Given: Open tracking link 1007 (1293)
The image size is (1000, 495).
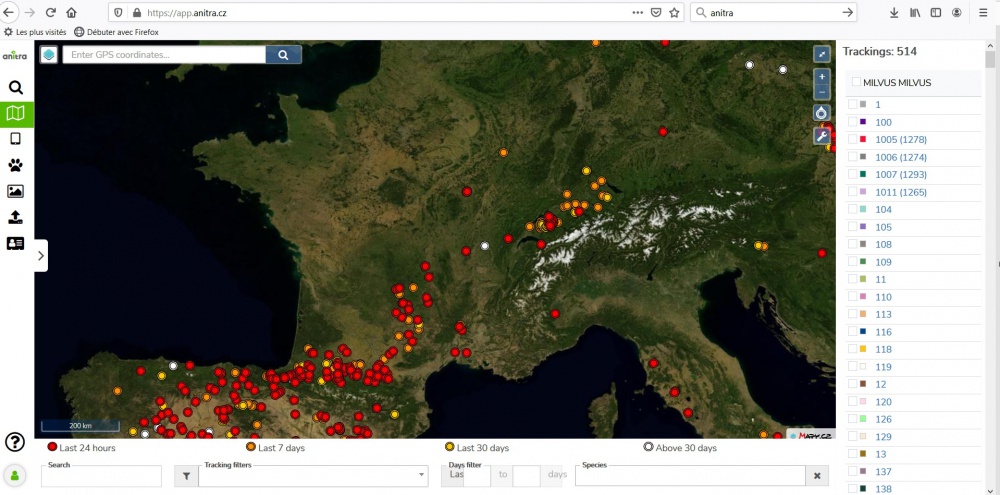Looking at the screenshot, I should coord(900,175).
